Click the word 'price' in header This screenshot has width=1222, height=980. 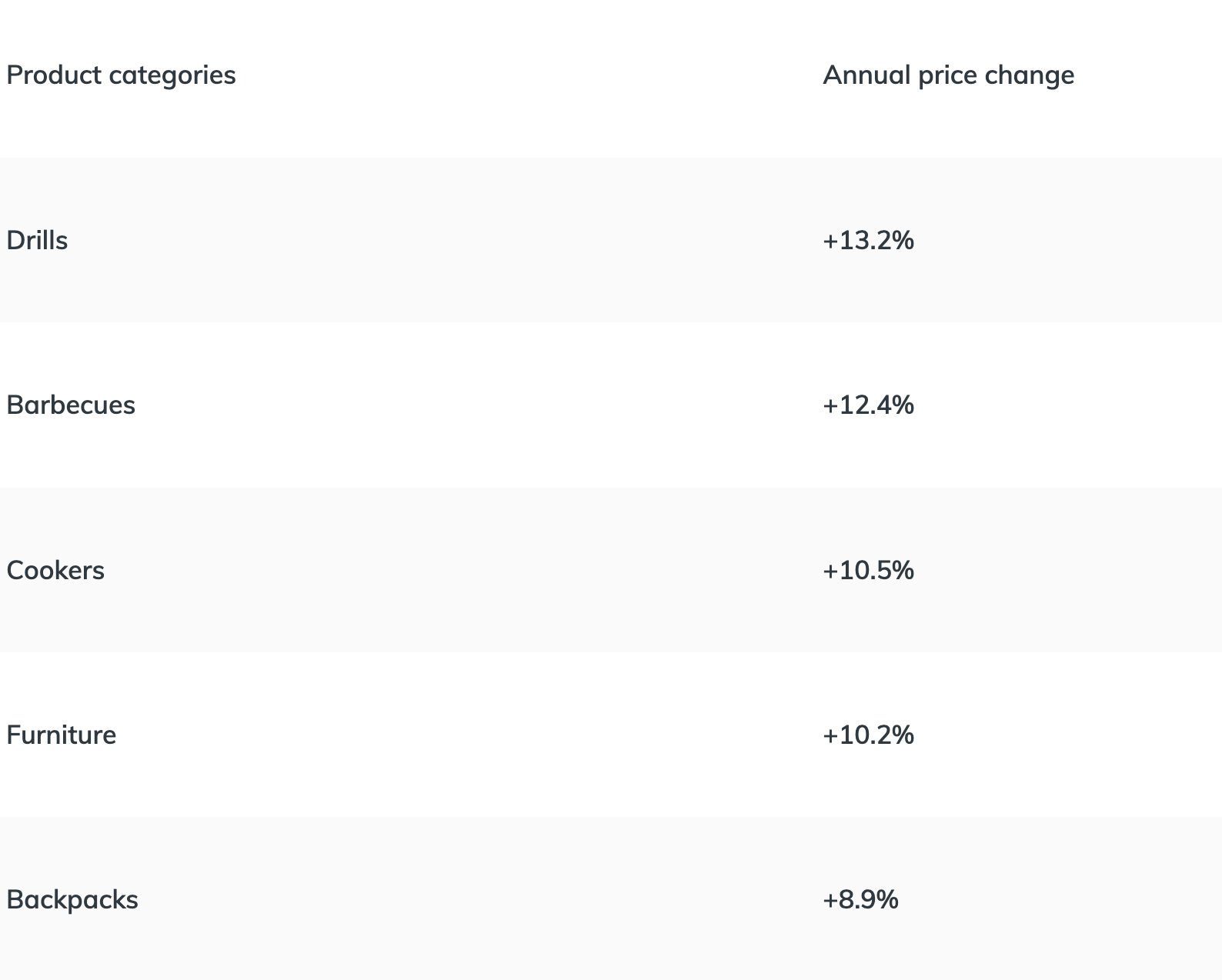[948, 76]
